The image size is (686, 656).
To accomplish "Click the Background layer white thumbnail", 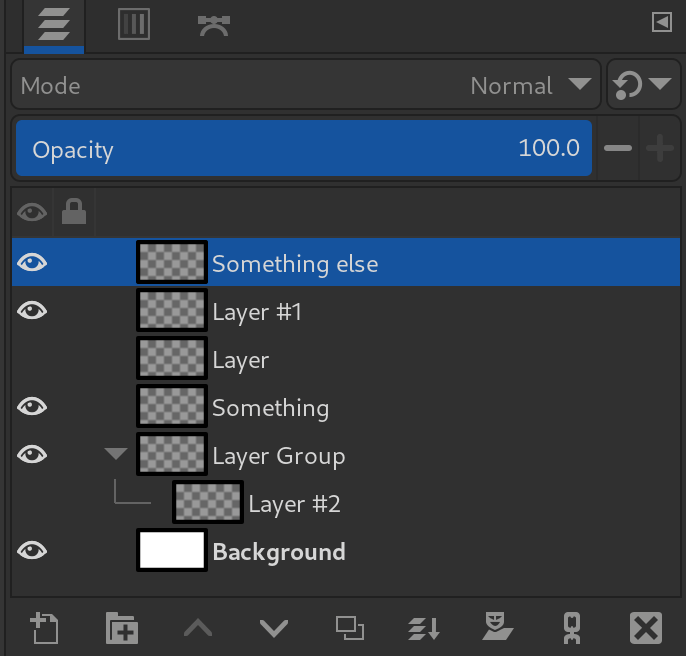I will 172,550.
